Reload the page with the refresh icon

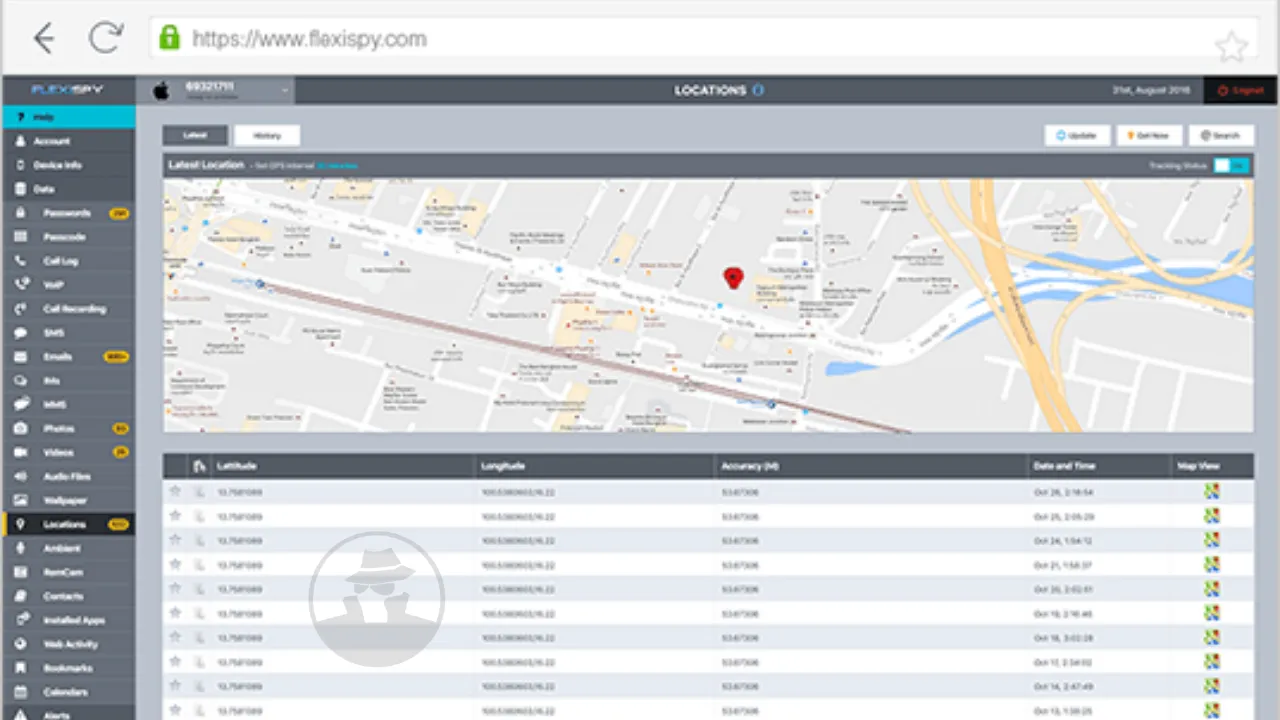click(104, 39)
